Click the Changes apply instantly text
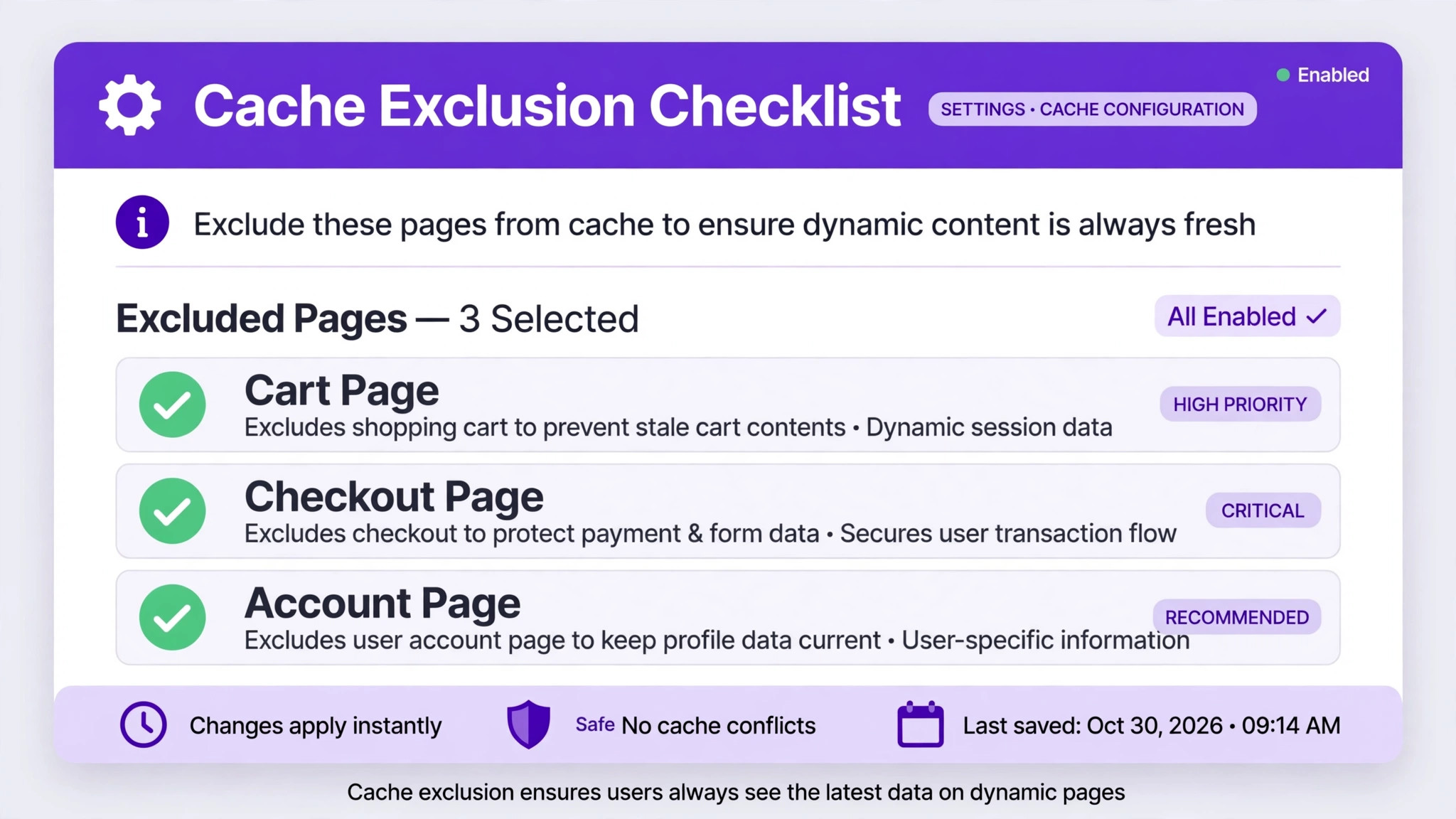 pos(316,726)
